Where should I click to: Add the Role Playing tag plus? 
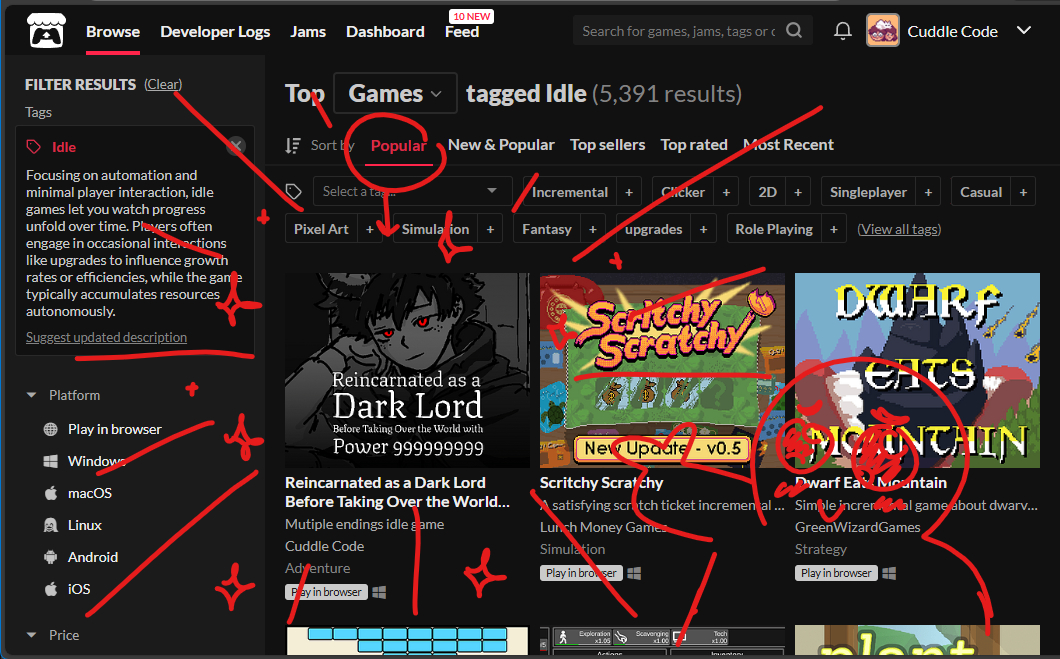pos(831,229)
